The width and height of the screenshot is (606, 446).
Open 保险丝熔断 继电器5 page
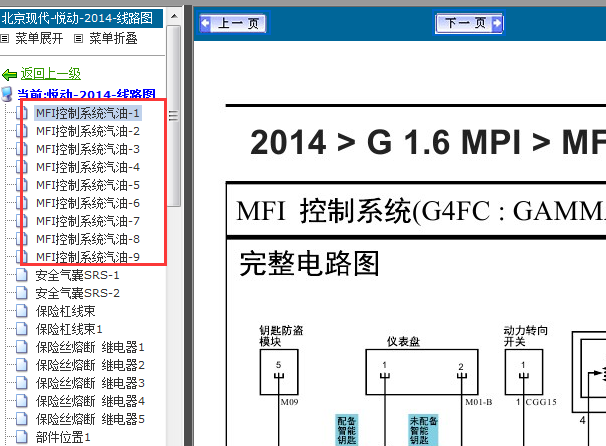click(x=90, y=419)
